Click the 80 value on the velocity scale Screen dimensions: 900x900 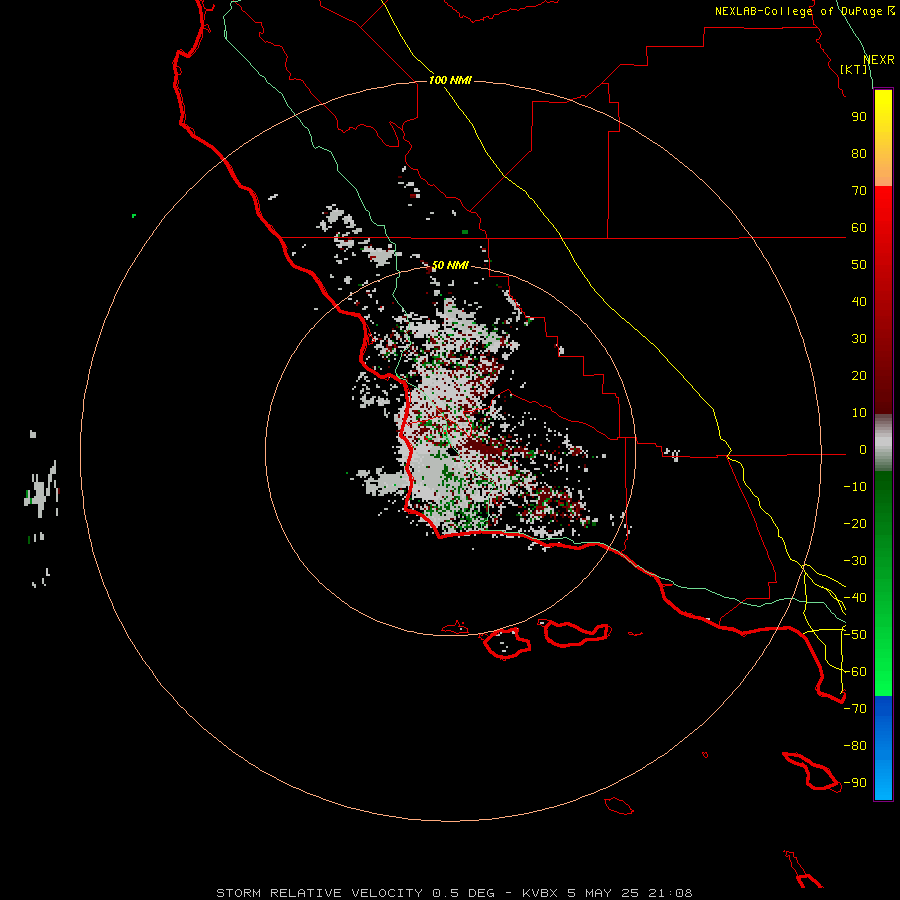(859, 154)
